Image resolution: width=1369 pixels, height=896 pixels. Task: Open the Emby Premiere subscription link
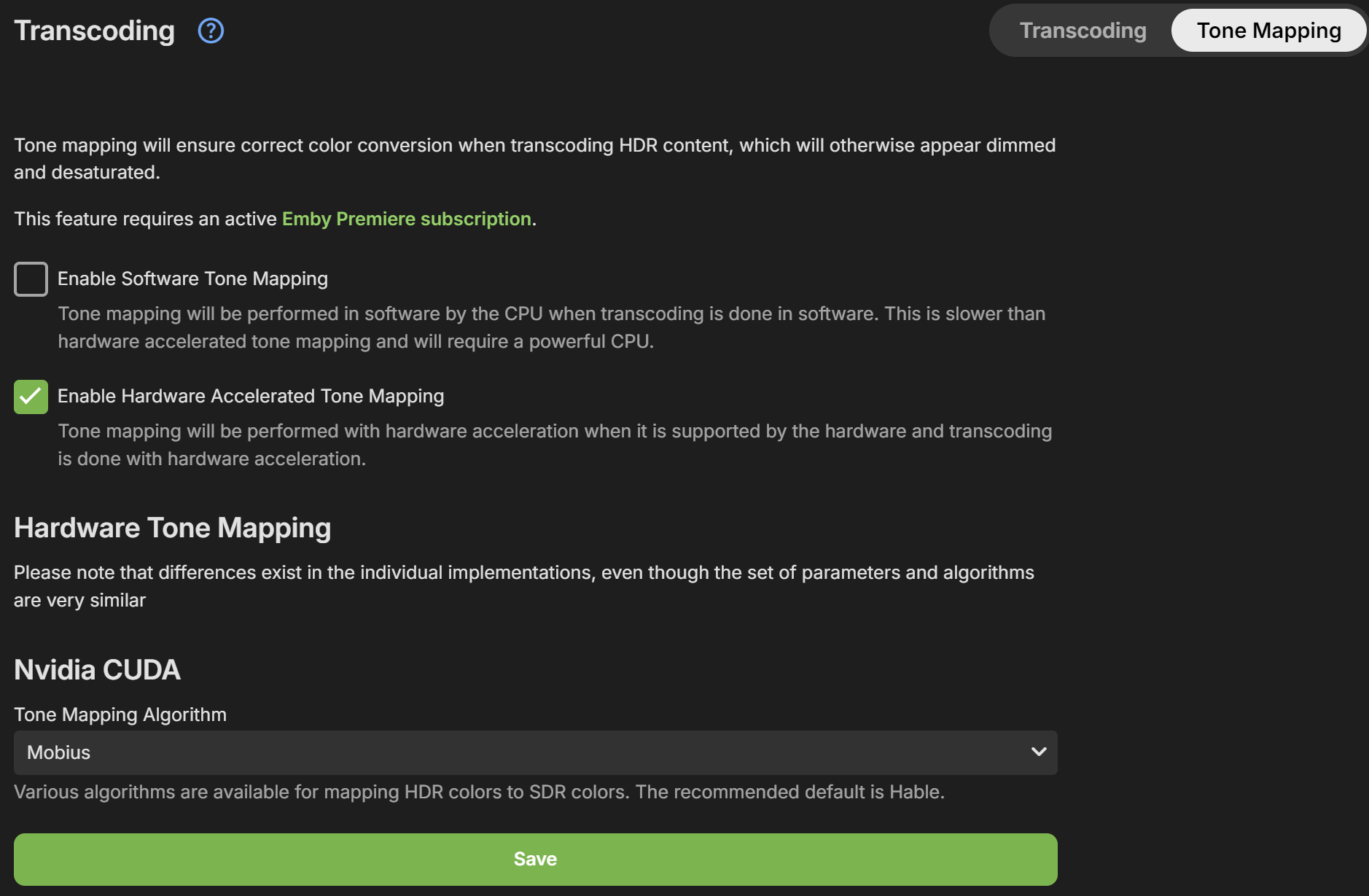click(406, 218)
